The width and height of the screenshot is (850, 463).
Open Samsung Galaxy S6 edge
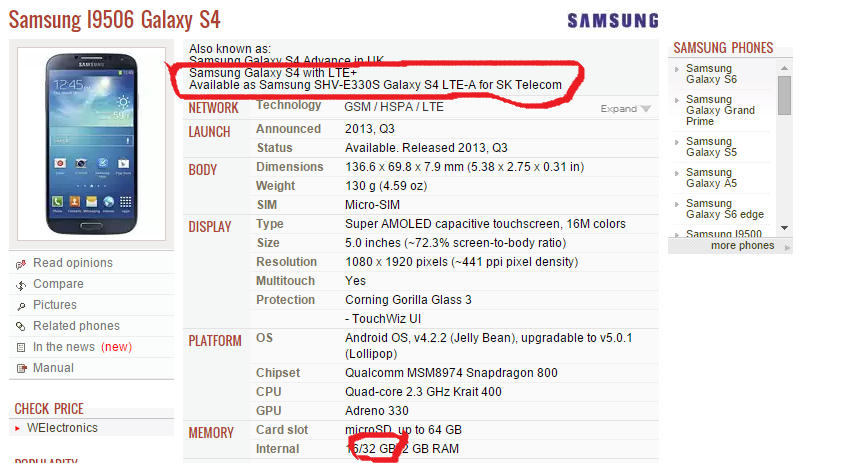tap(725, 209)
